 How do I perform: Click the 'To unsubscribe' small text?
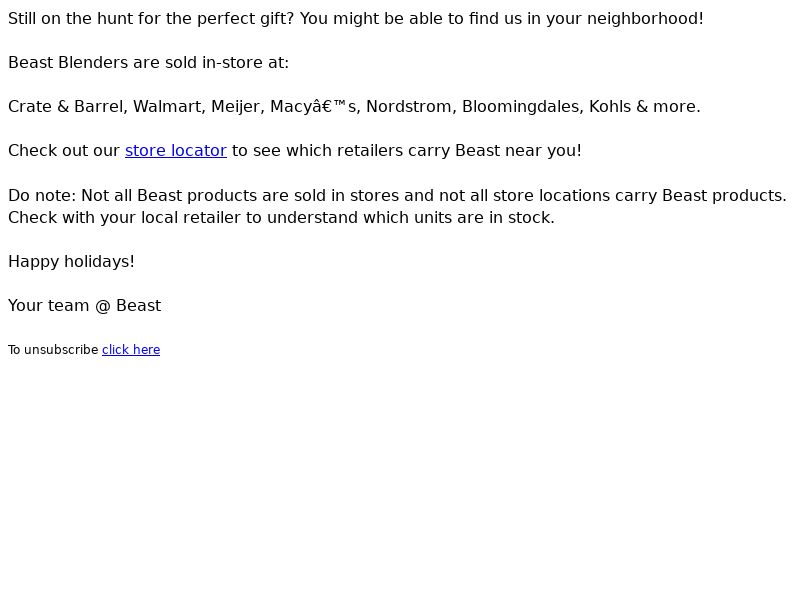coord(52,350)
